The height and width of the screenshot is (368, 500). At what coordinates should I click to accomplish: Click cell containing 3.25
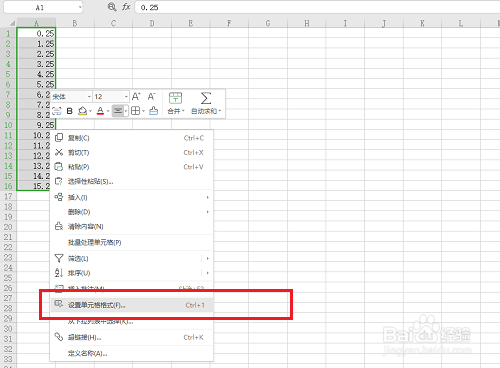(36, 64)
